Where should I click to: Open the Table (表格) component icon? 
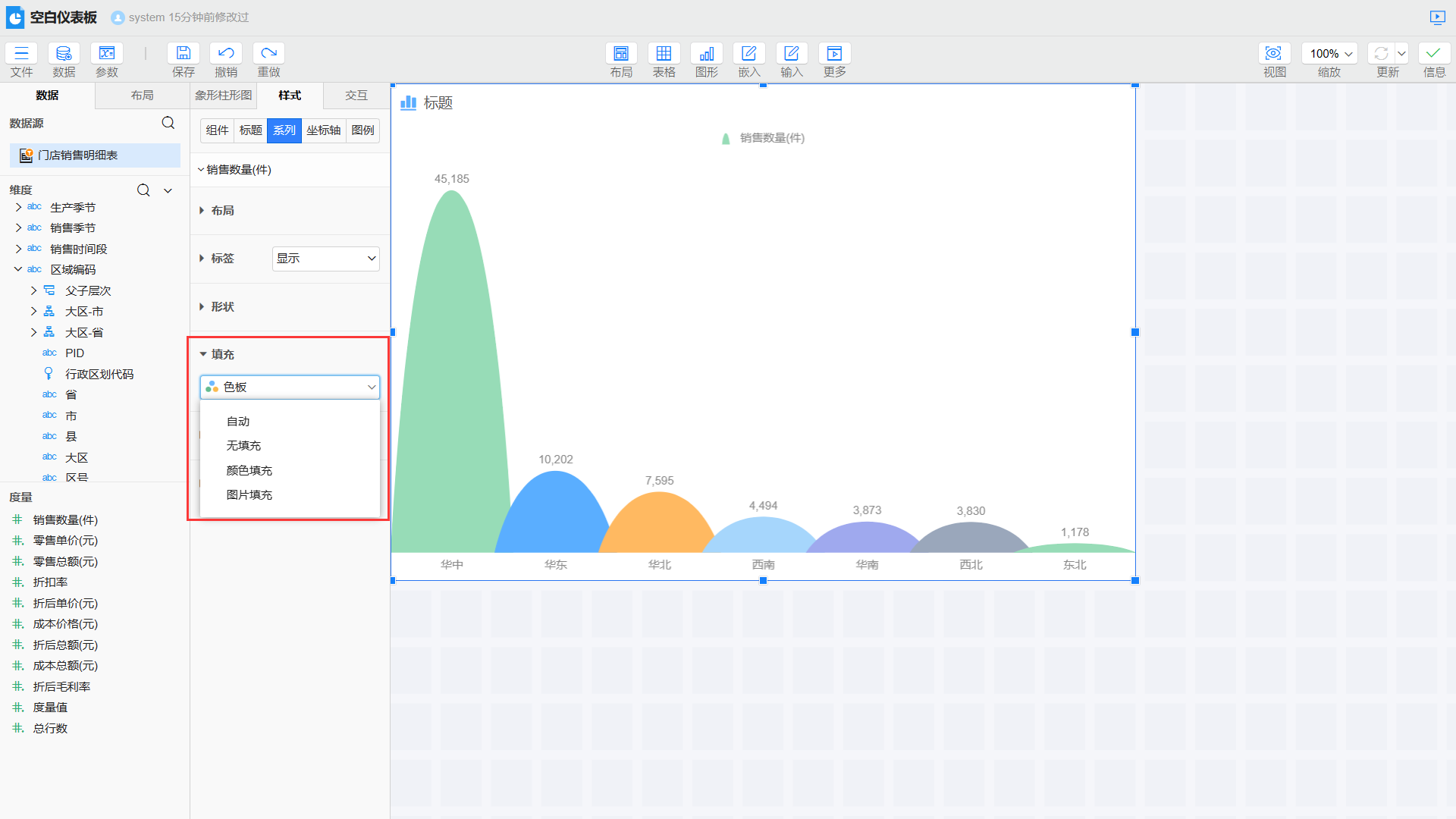click(x=664, y=53)
